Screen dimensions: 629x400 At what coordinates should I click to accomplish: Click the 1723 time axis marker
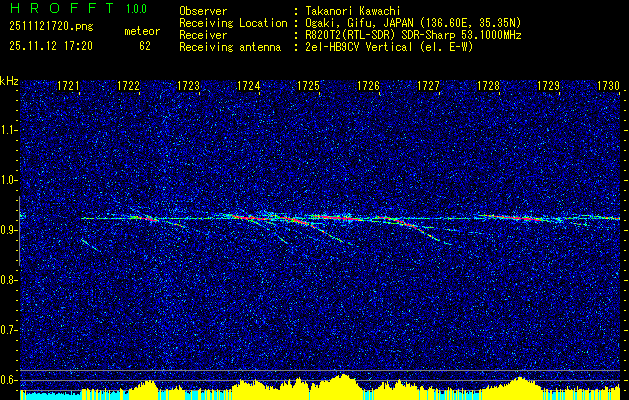(189, 86)
